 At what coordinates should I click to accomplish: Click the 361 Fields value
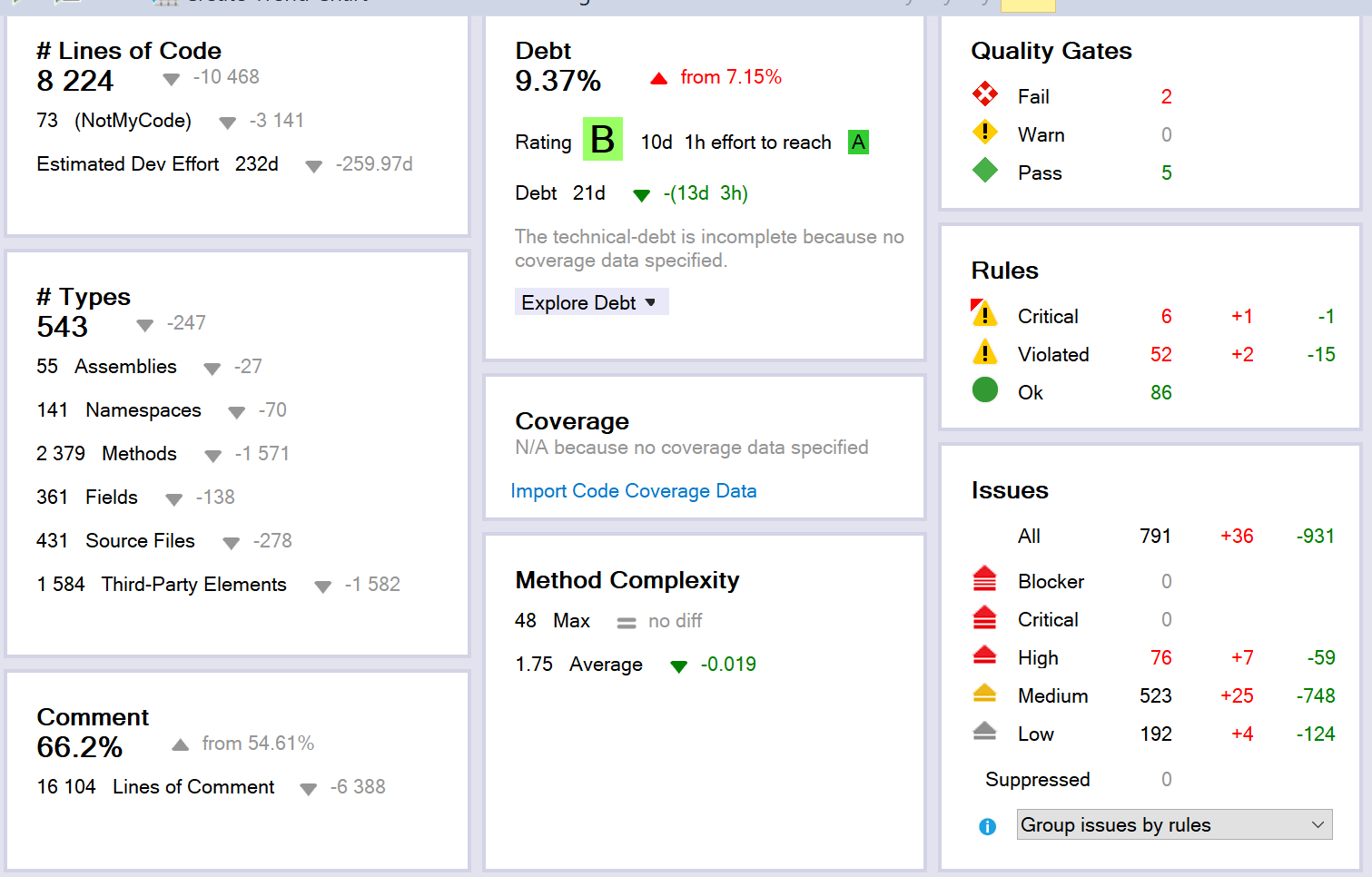(52, 498)
